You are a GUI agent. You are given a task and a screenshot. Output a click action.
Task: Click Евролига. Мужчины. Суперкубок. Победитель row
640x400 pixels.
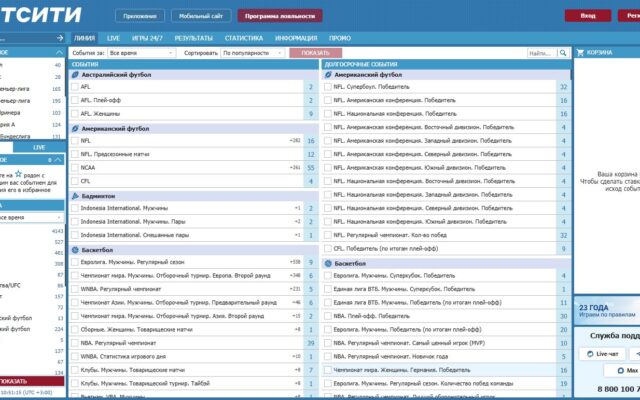coord(446,276)
